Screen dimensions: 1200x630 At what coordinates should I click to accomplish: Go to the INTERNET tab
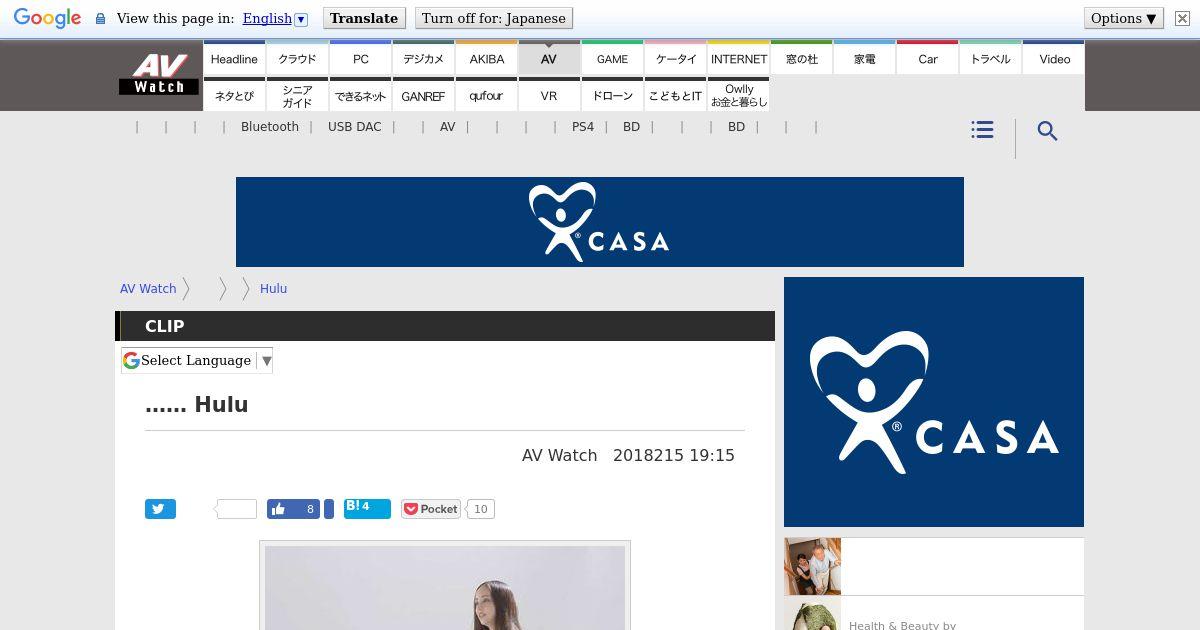click(738, 58)
